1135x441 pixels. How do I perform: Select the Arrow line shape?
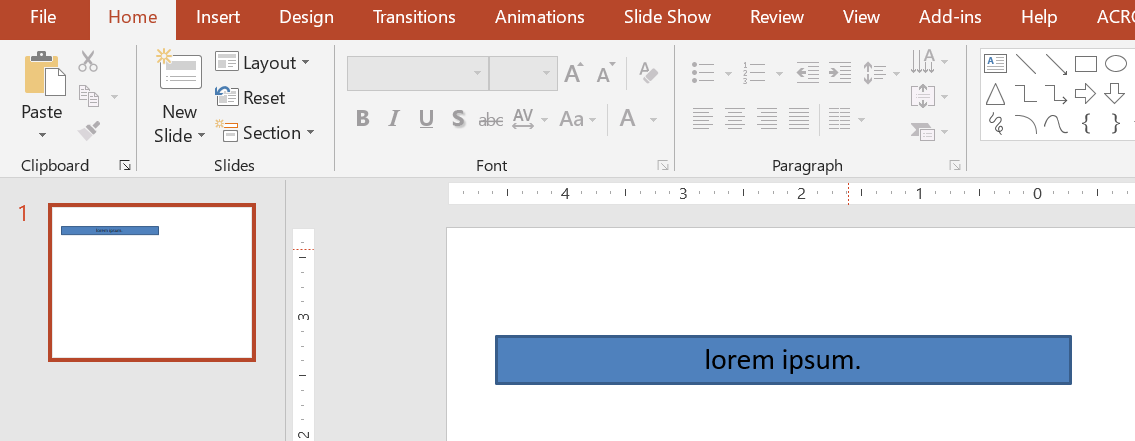tap(1056, 64)
